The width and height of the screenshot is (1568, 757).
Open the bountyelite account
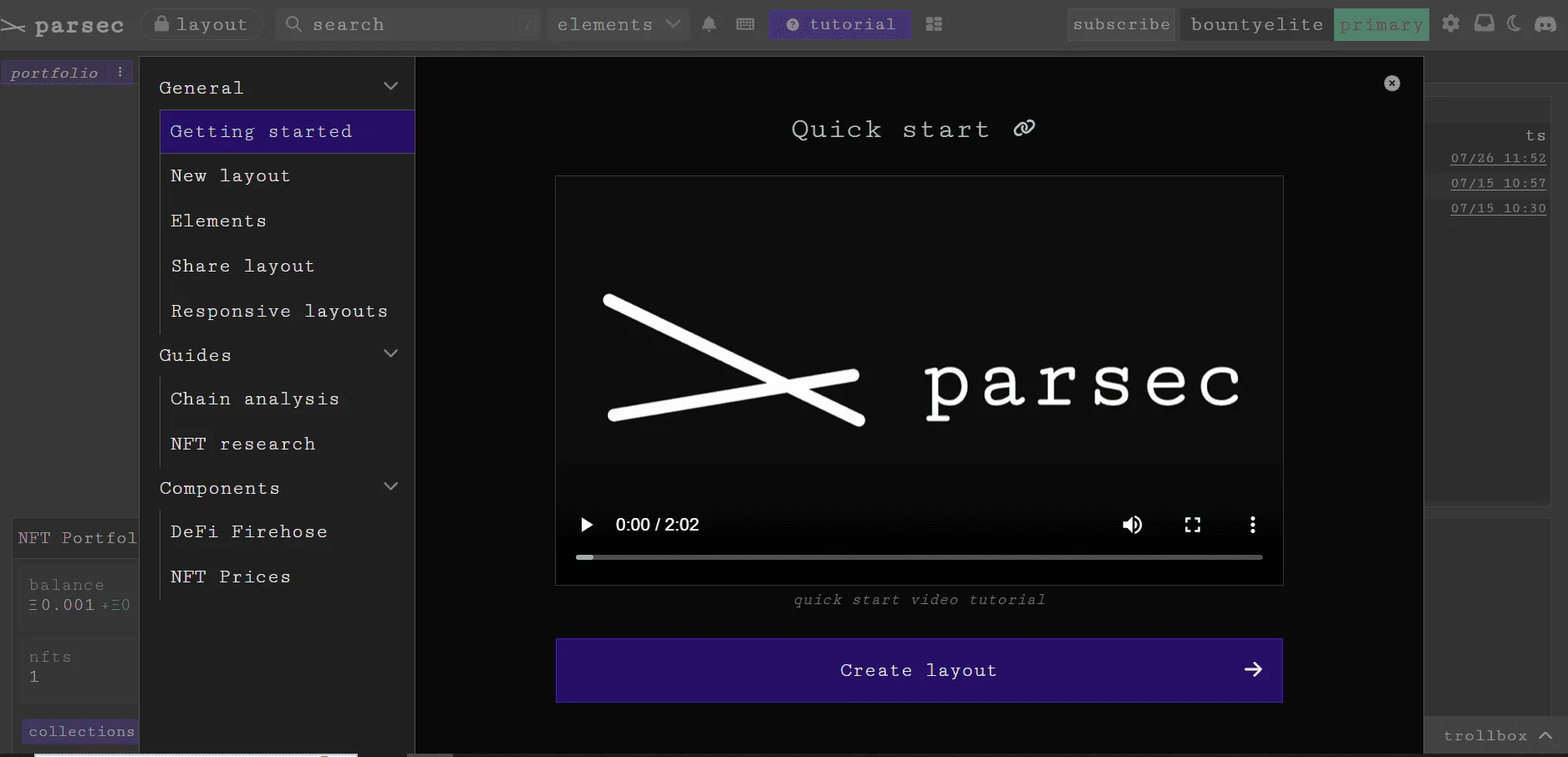[x=1257, y=24]
